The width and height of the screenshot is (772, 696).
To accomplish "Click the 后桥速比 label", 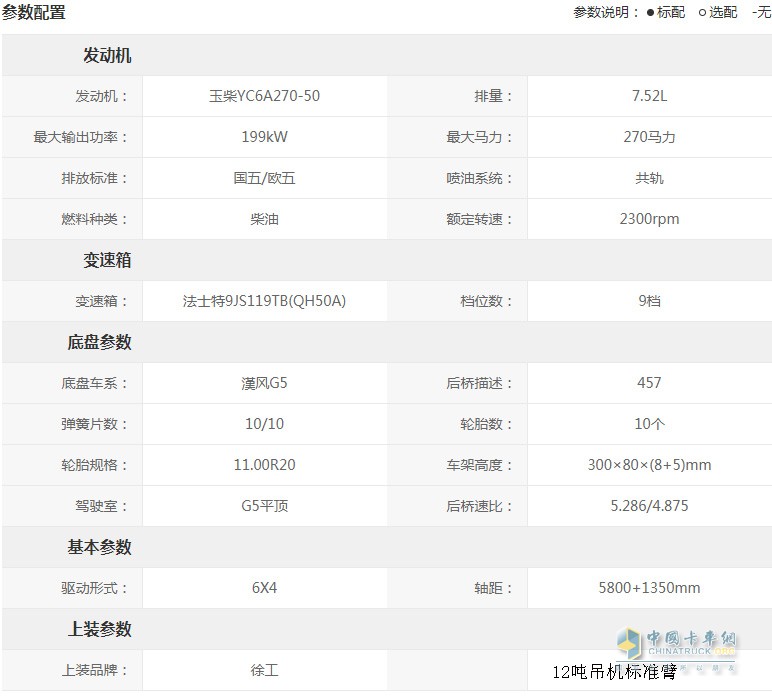I will 479,506.
